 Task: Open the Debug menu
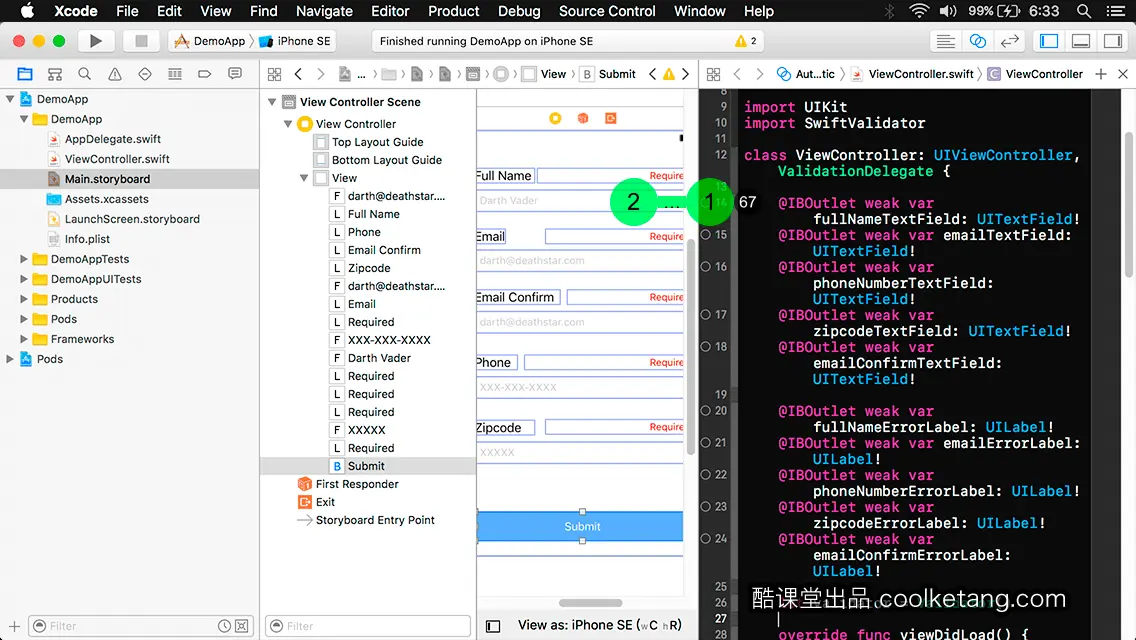point(519,11)
